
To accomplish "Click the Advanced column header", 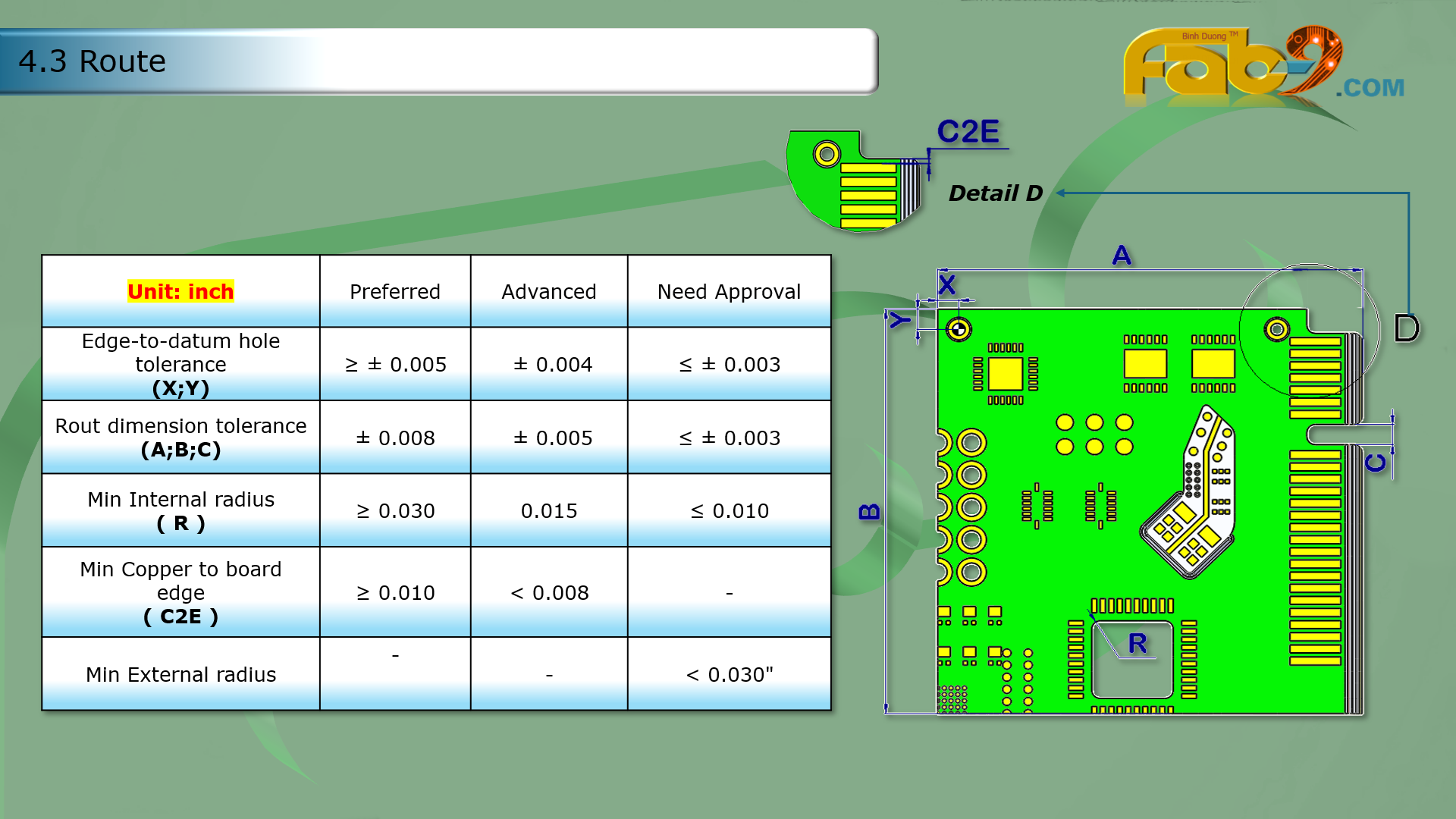I will pos(548,292).
